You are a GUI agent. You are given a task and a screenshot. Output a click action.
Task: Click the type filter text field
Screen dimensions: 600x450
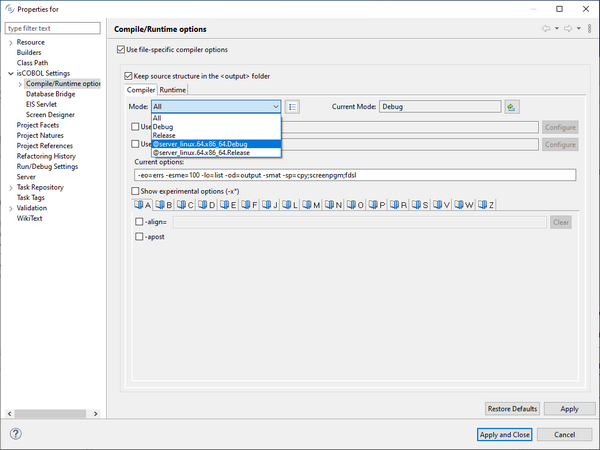52,28
